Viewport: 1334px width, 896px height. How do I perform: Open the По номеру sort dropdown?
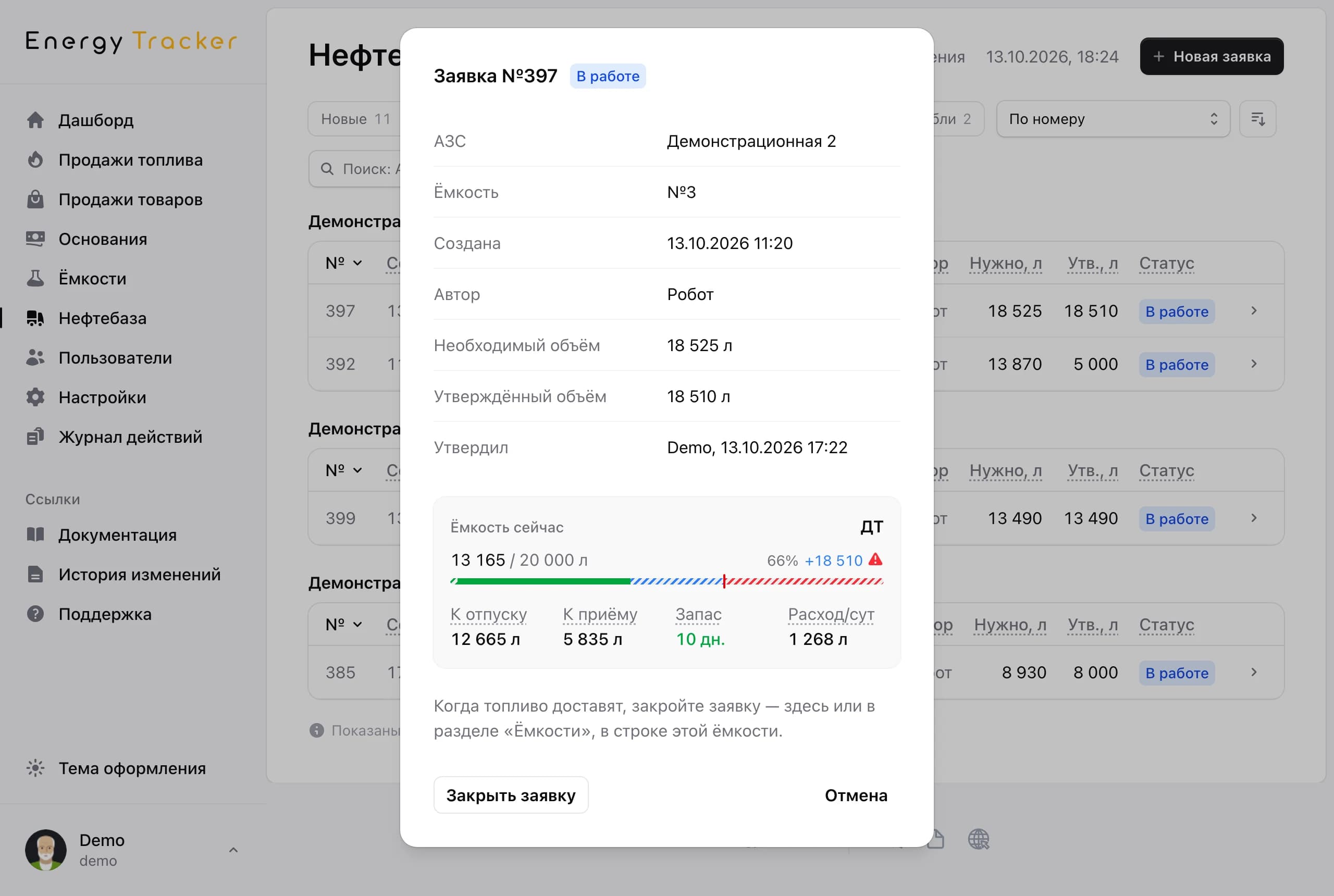pos(1113,119)
